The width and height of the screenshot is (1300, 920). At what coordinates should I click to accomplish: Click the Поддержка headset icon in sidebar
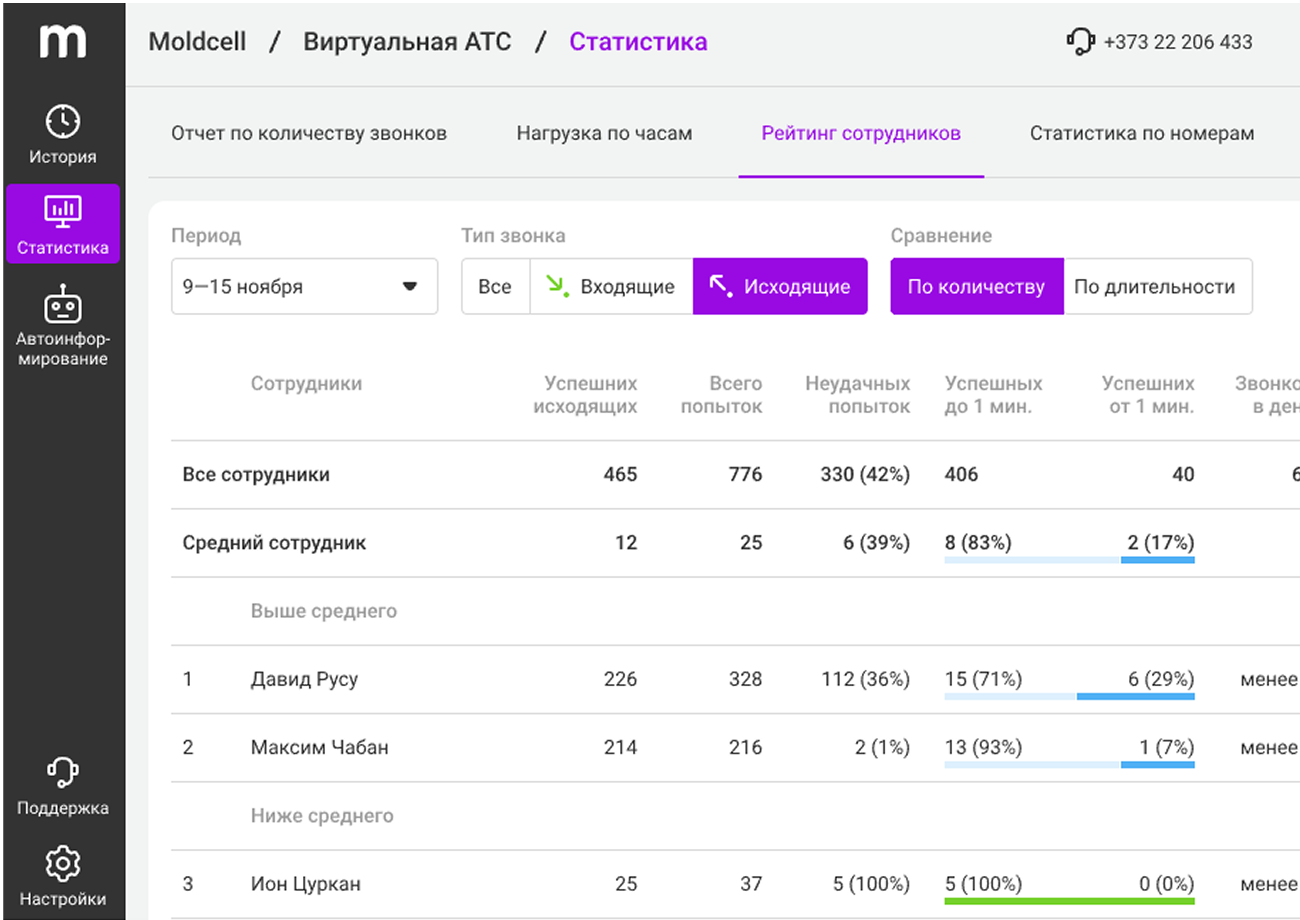point(63,773)
